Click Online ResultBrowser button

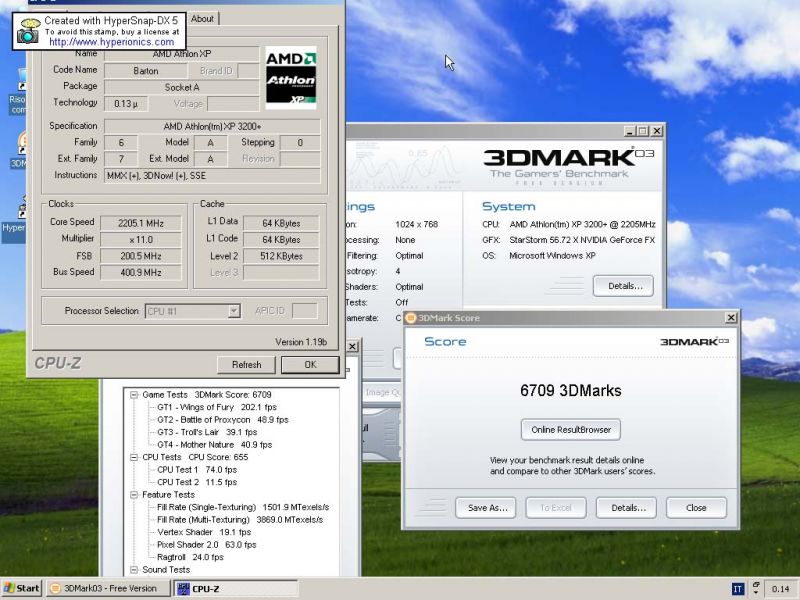(x=570, y=430)
